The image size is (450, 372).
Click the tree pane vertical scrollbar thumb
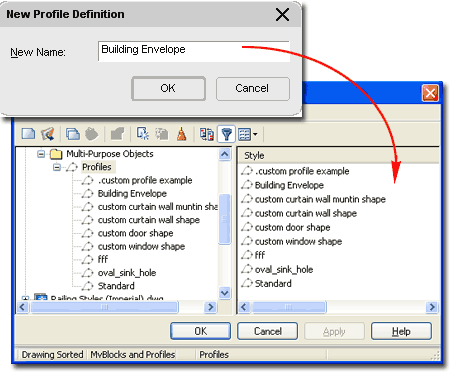(225, 219)
